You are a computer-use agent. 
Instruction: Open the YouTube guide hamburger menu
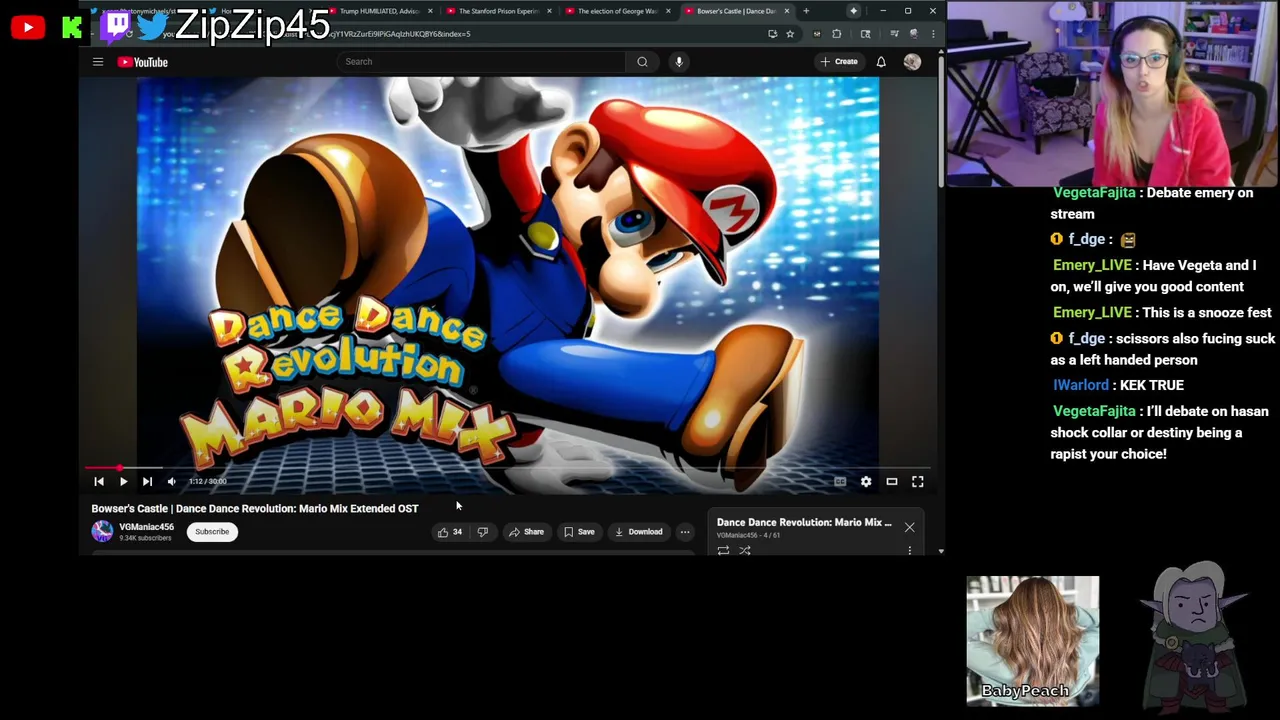pyautogui.click(x=98, y=62)
